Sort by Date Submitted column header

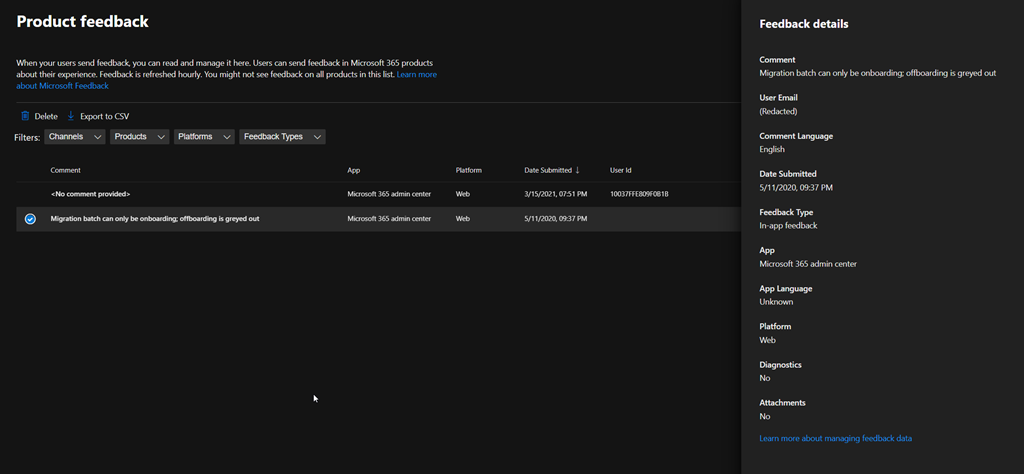[x=548, y=170]
